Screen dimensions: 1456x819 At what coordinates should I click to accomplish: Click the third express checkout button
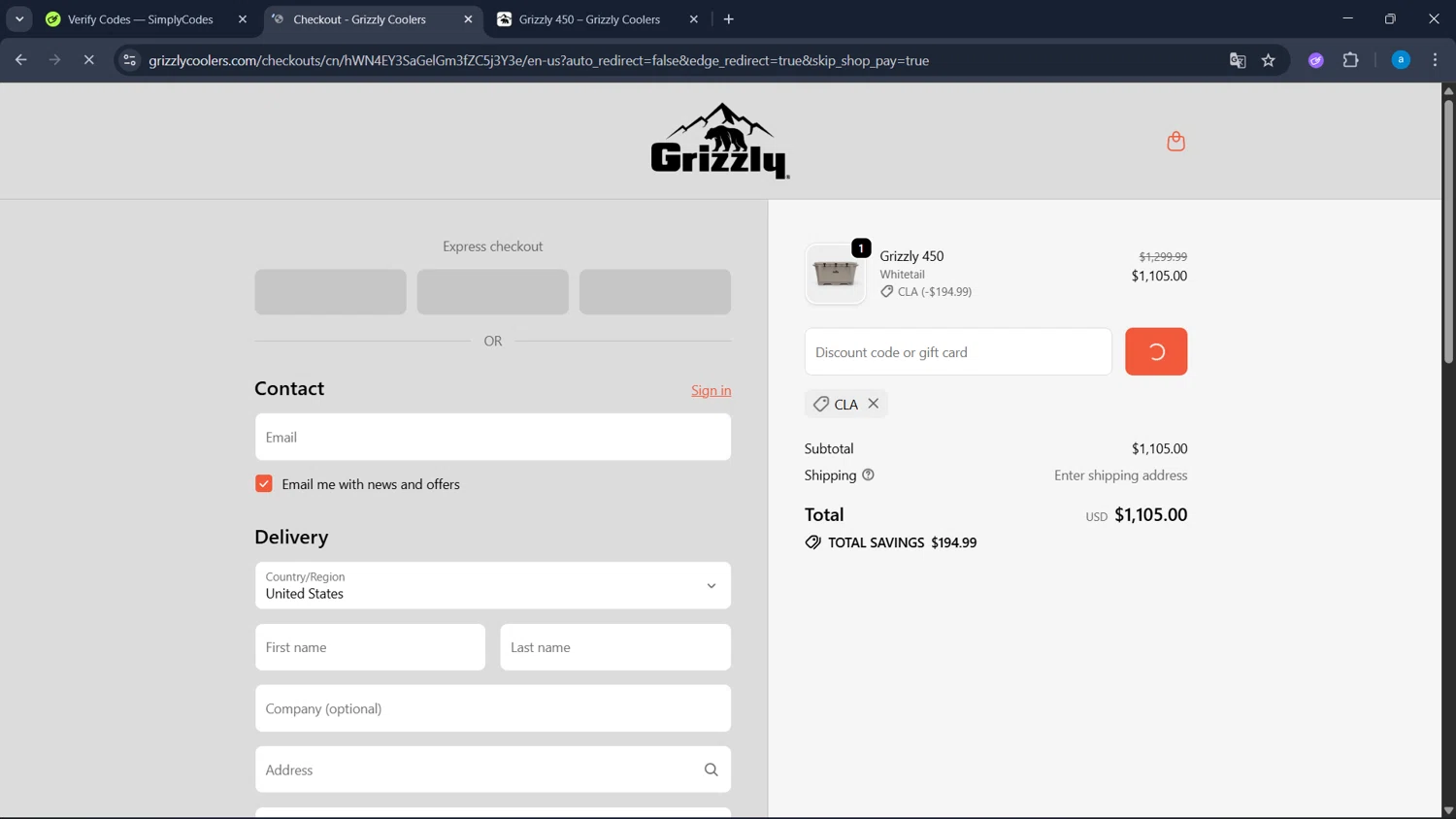coord(655,292)
